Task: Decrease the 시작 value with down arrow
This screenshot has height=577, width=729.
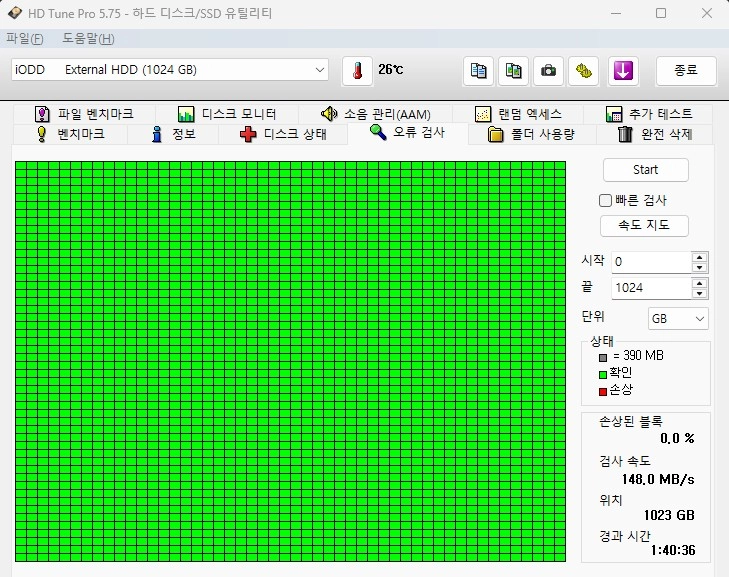Action: click(x=699, y=267)
